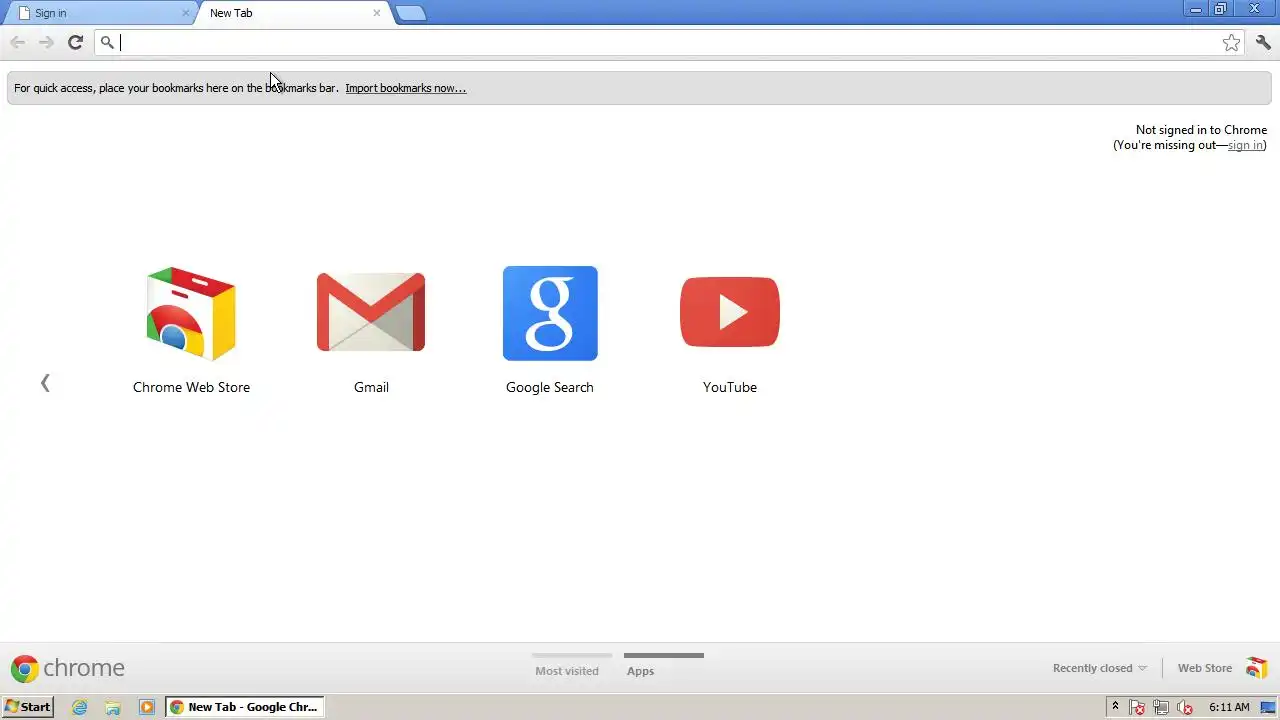Open the Chrome Web Store app
Screen dimensions: 1280x720
point(191,331)
